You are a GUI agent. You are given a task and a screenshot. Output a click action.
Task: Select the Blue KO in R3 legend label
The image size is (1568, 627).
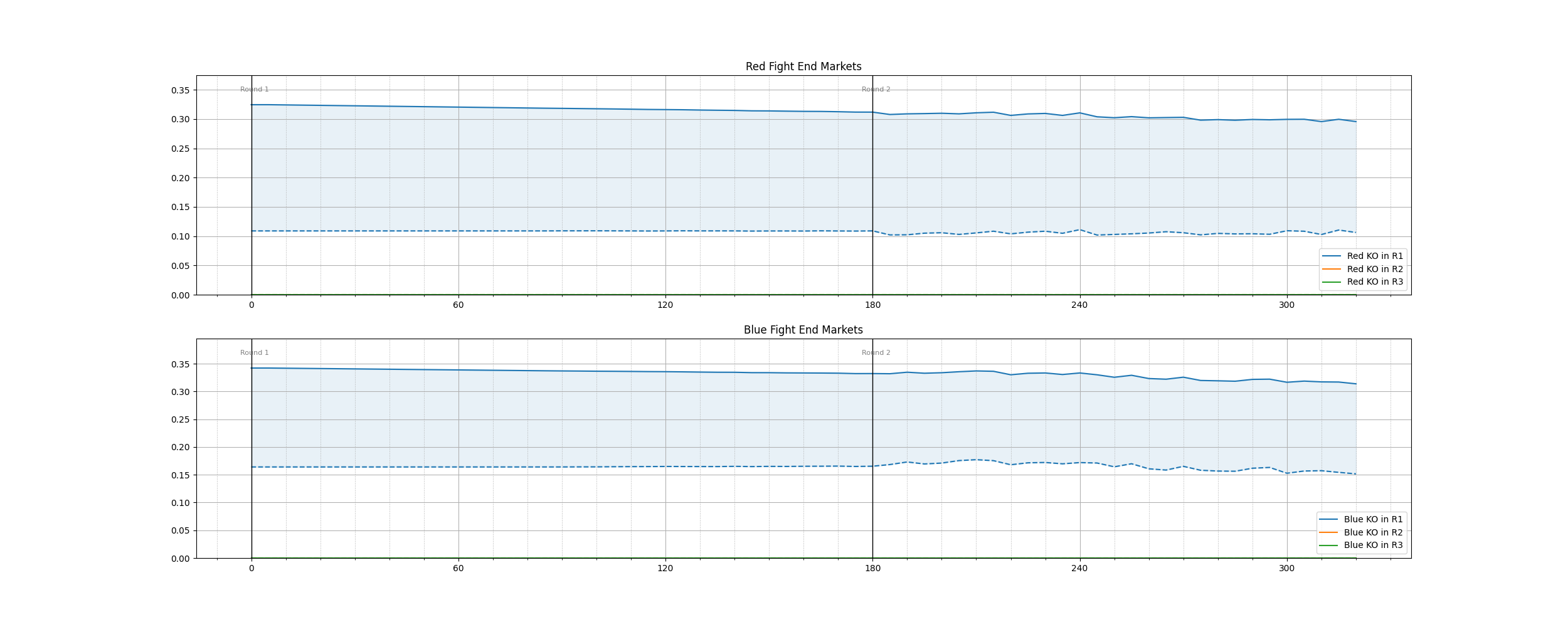point(1373,545)
